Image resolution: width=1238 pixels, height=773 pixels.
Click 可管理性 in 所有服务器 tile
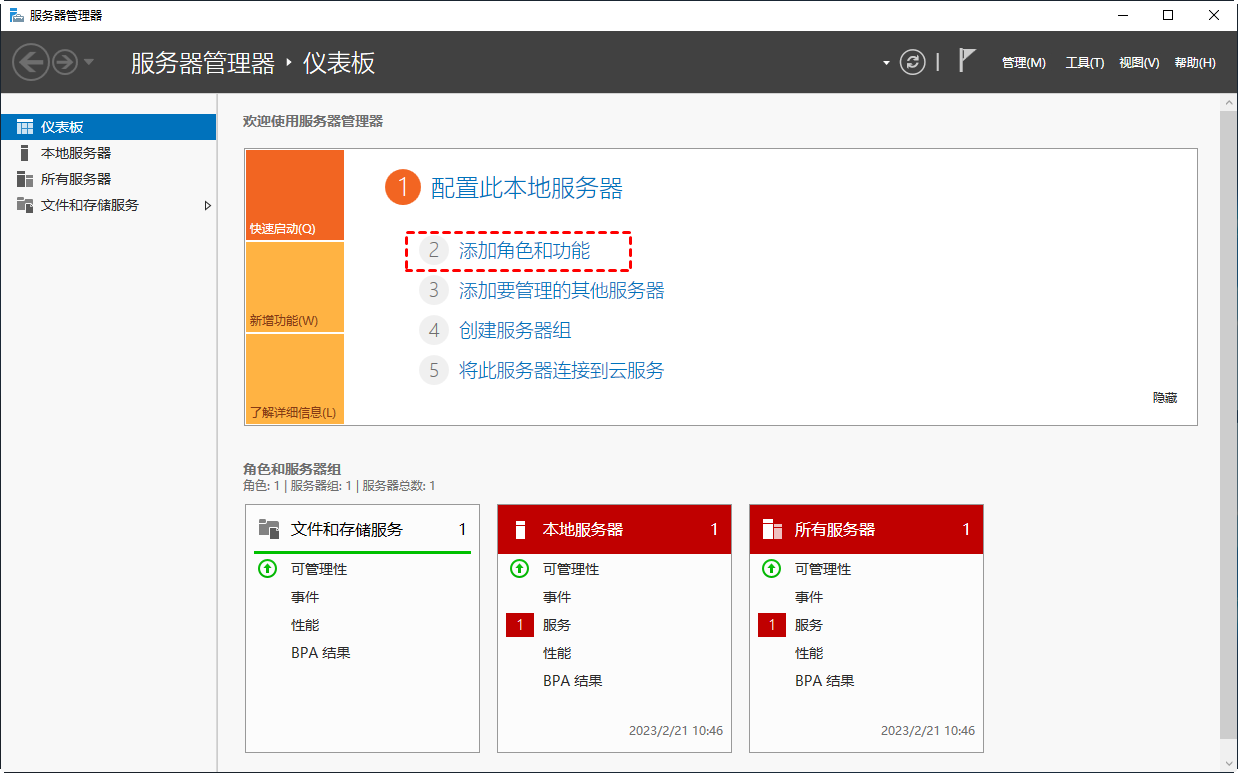coord(823,569)
